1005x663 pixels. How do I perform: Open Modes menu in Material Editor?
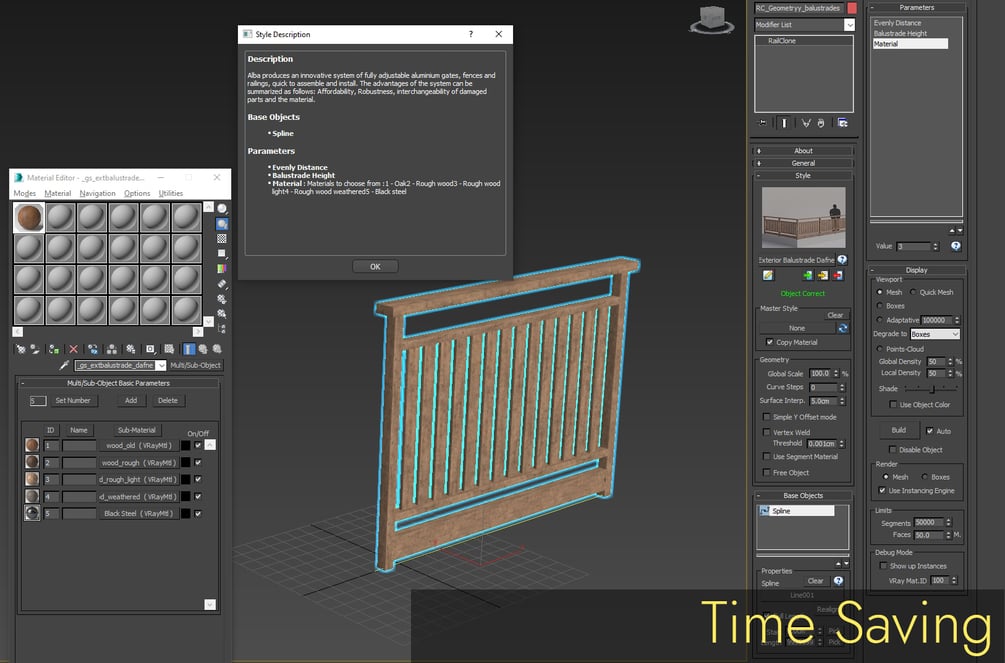tap(24, 193)
